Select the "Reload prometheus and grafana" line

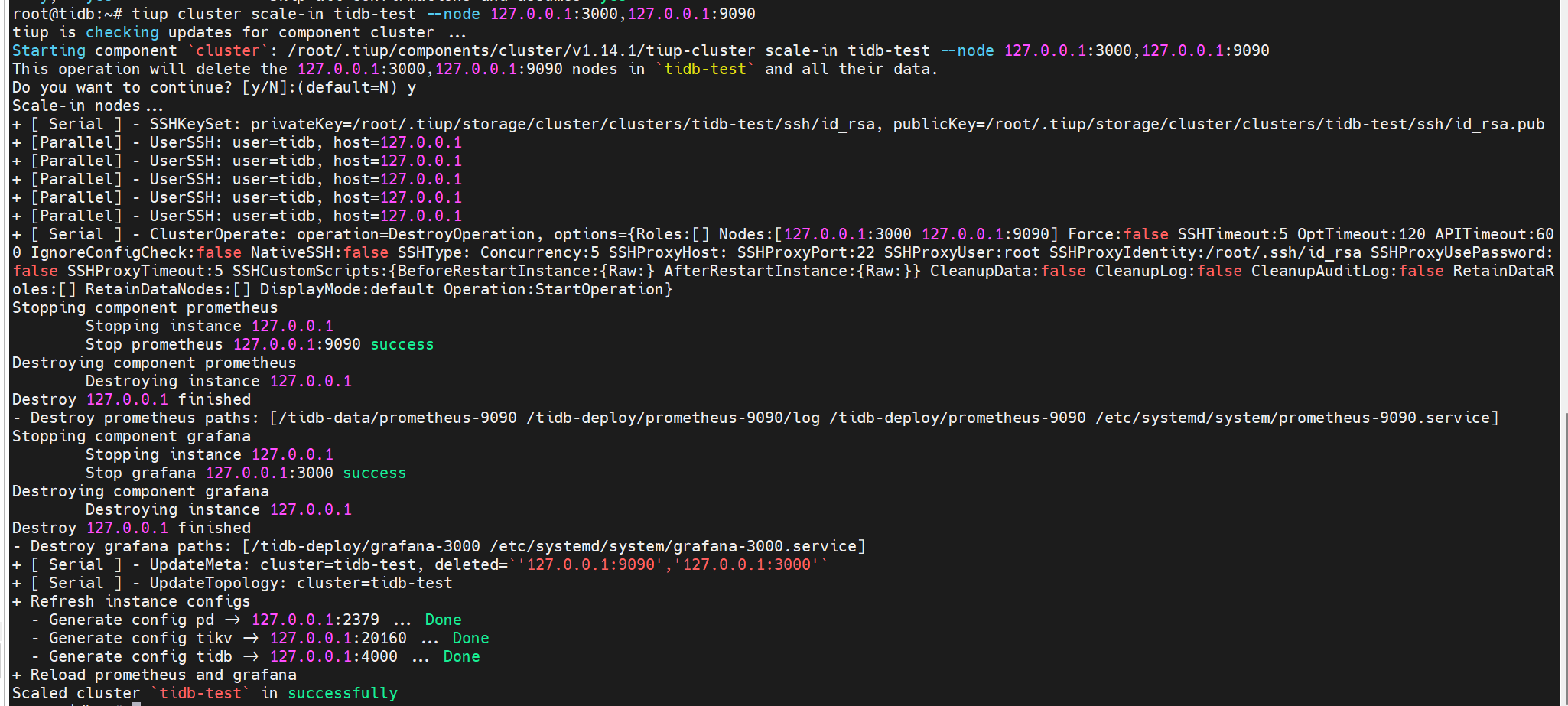155,675
